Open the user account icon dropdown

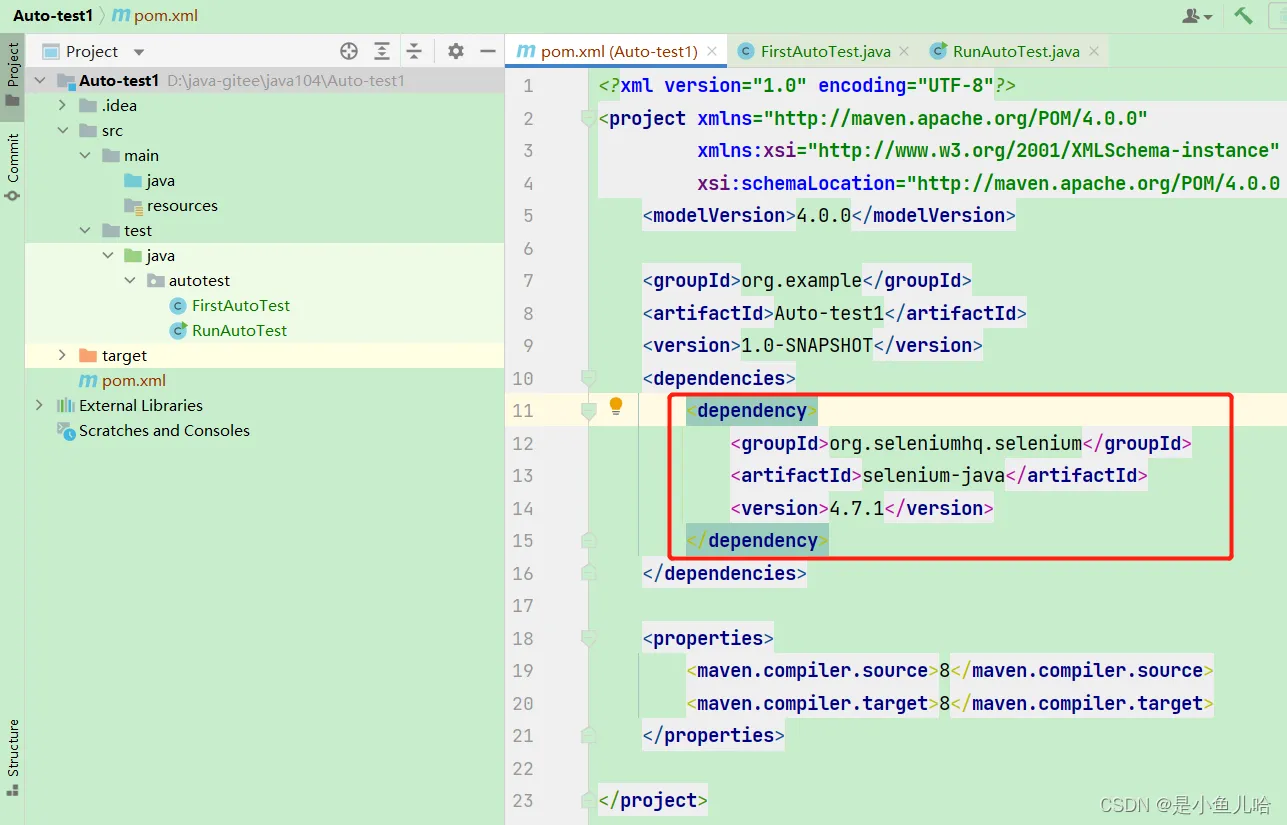pos(1197,16)
